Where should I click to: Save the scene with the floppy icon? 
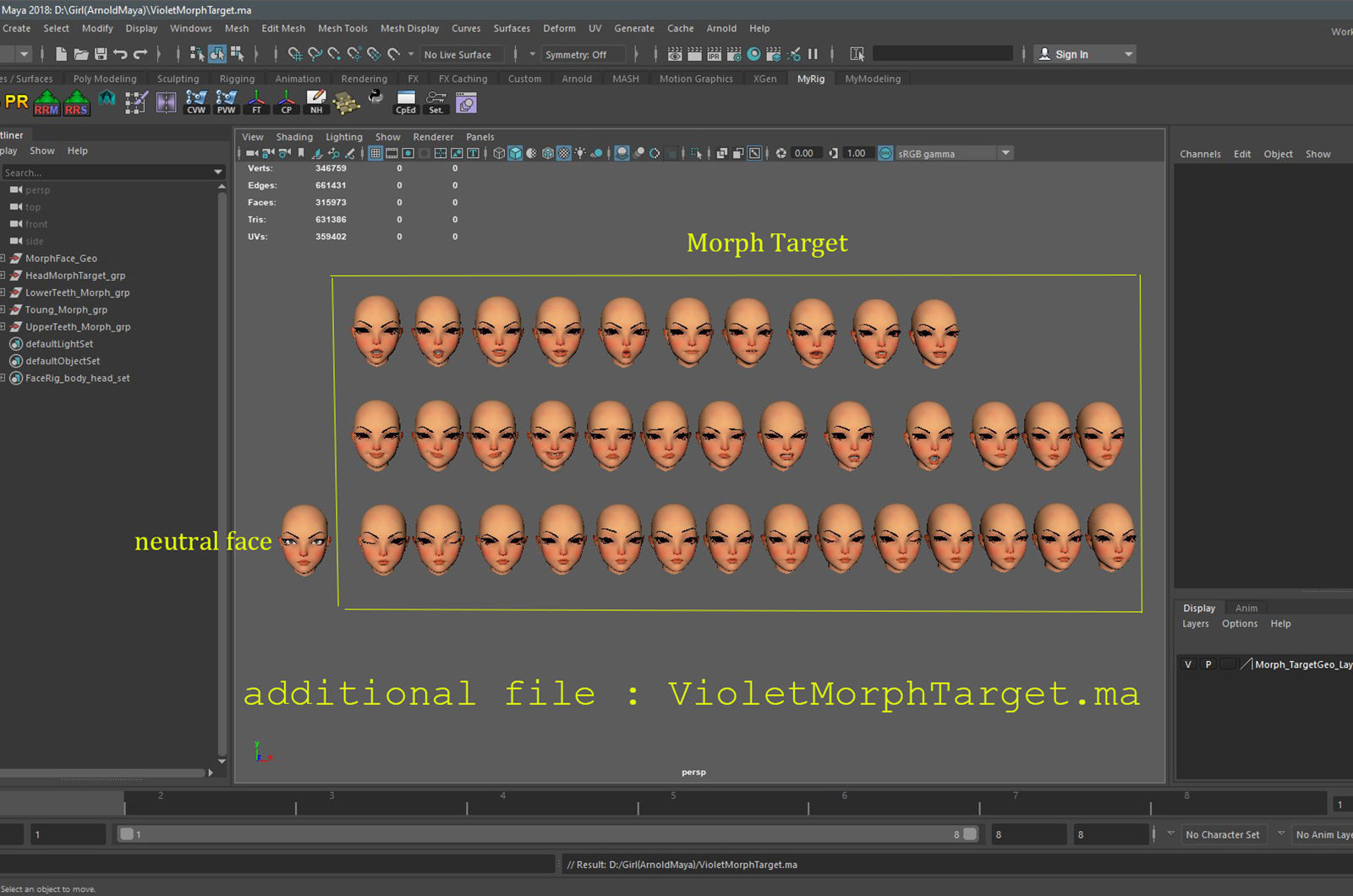101,54
